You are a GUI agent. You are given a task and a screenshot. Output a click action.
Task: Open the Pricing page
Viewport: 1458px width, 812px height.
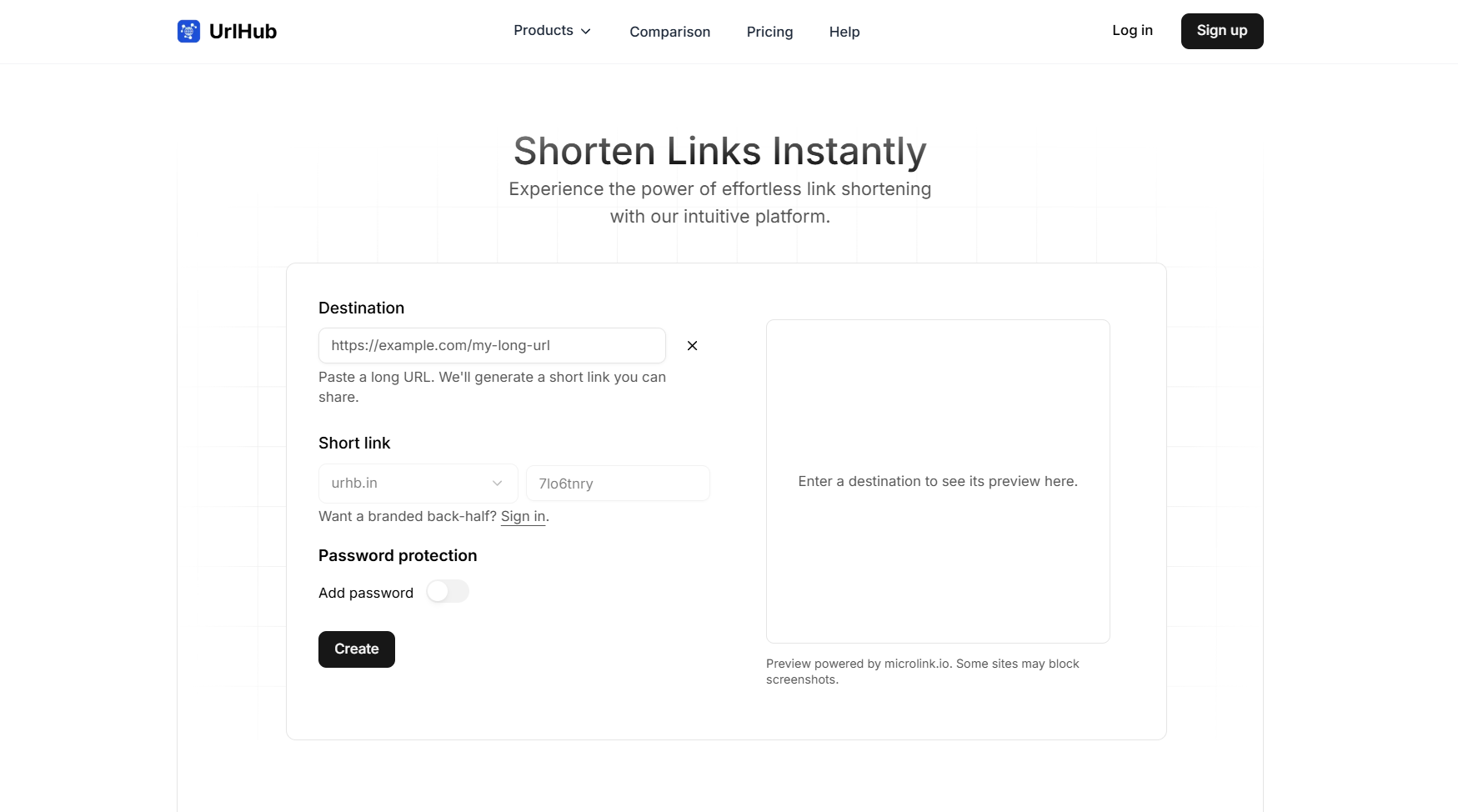tap(769, 32)
